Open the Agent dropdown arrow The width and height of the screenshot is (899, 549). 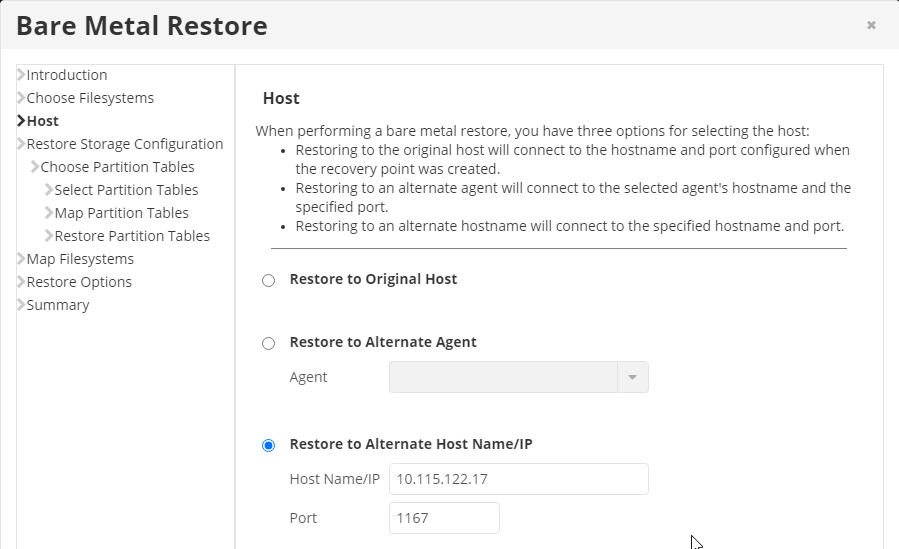(632, 377)
